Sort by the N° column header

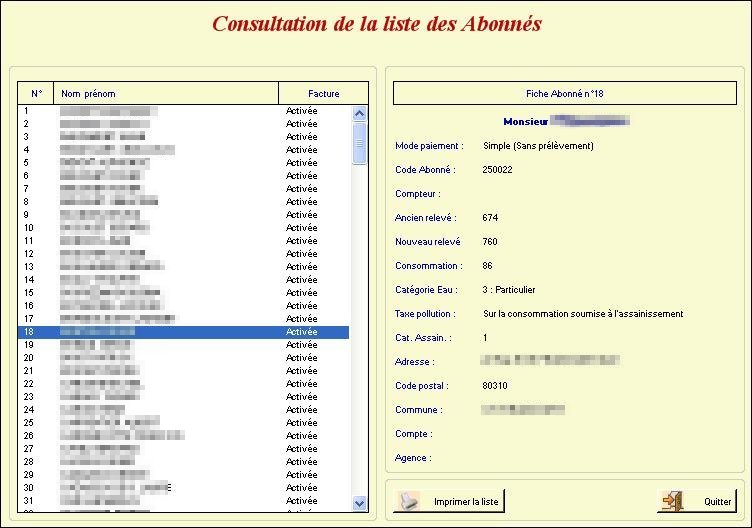point(36,94)
